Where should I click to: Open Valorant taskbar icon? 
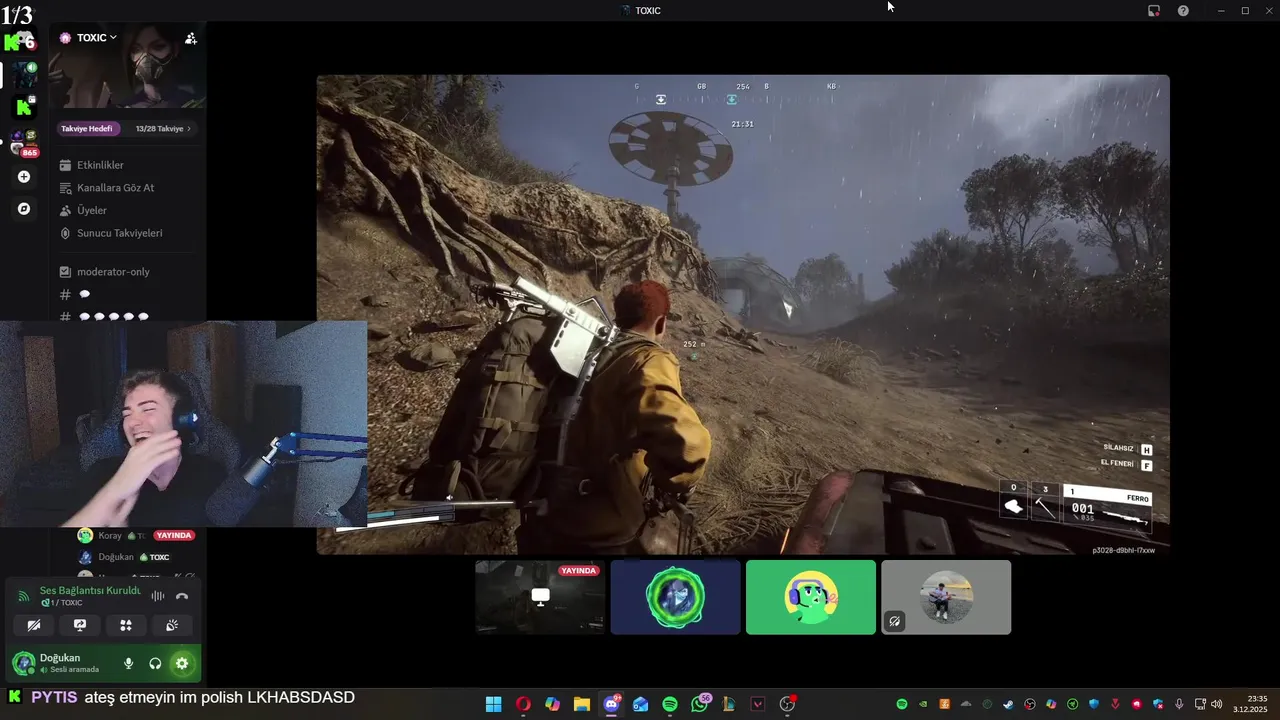[758, 704]
